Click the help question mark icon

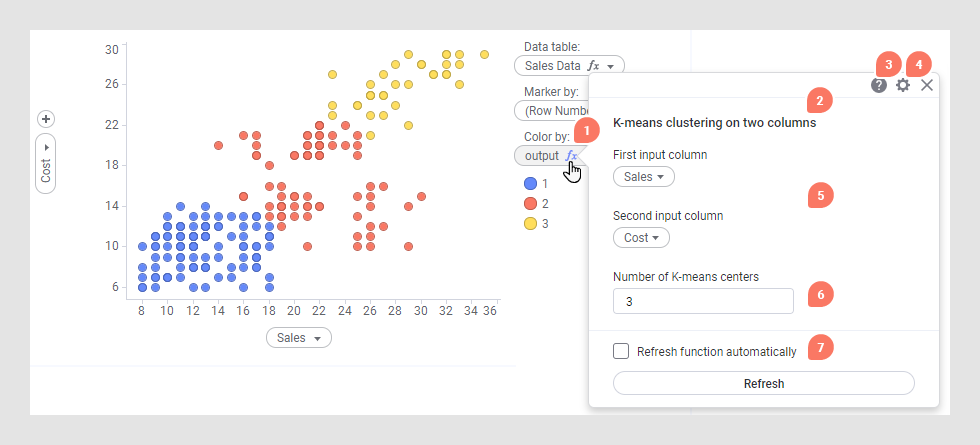click(879, 86)
